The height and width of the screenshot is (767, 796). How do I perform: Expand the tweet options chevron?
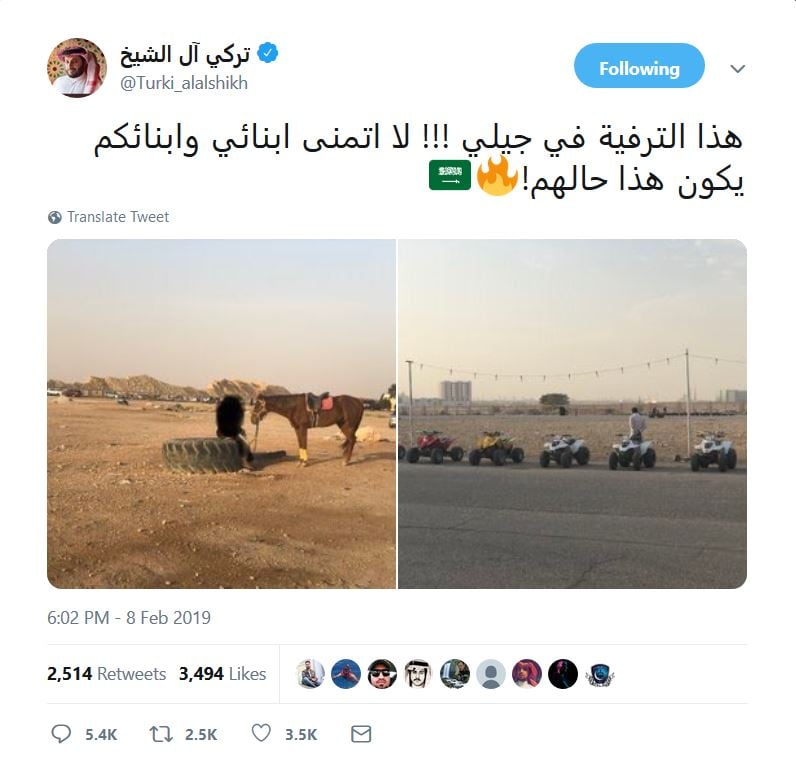(738, 68)
